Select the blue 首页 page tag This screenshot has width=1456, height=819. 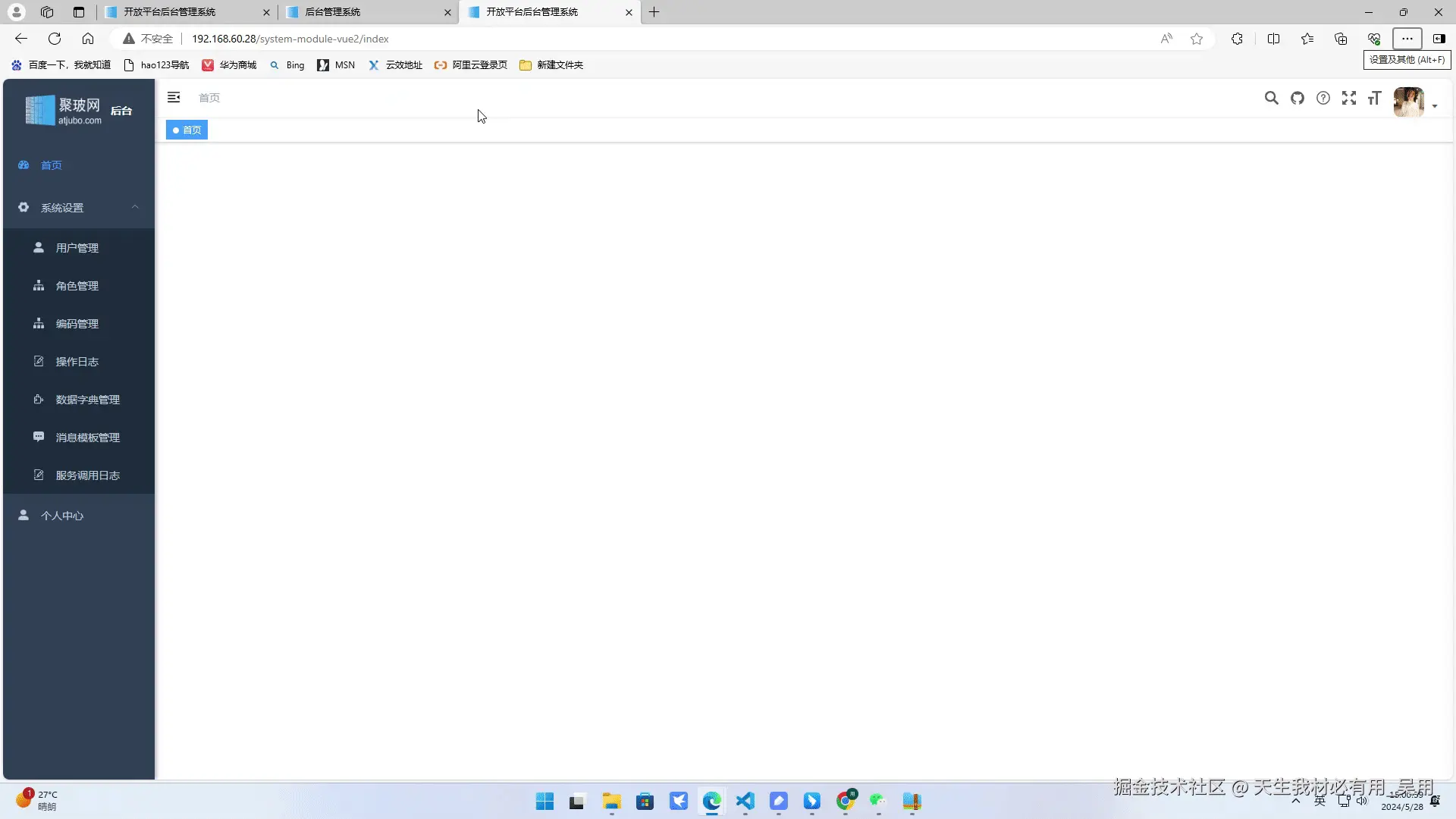187,130
